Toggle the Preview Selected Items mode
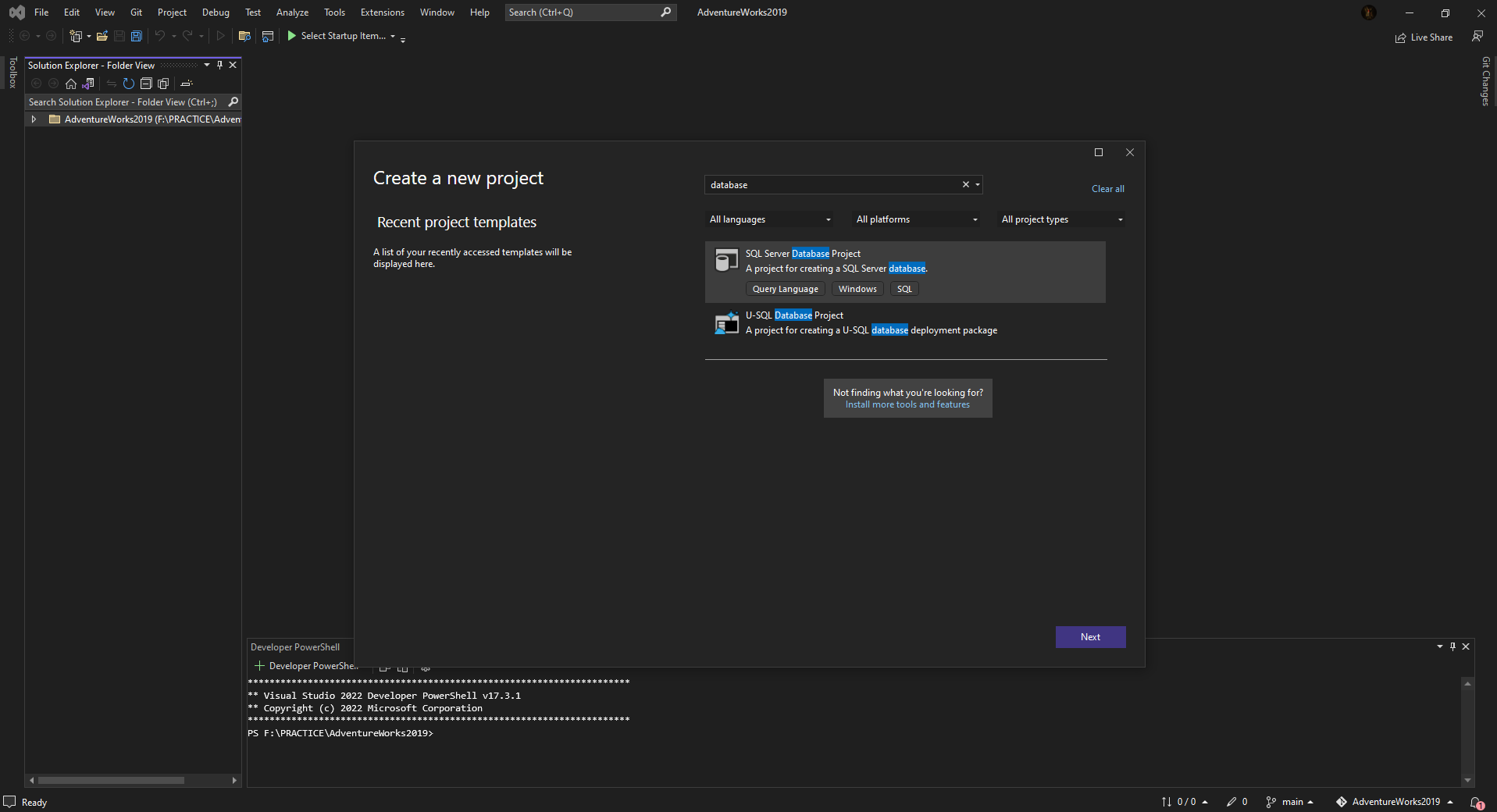The height and width of the screenshot is (812, 1497). (163, 84)
